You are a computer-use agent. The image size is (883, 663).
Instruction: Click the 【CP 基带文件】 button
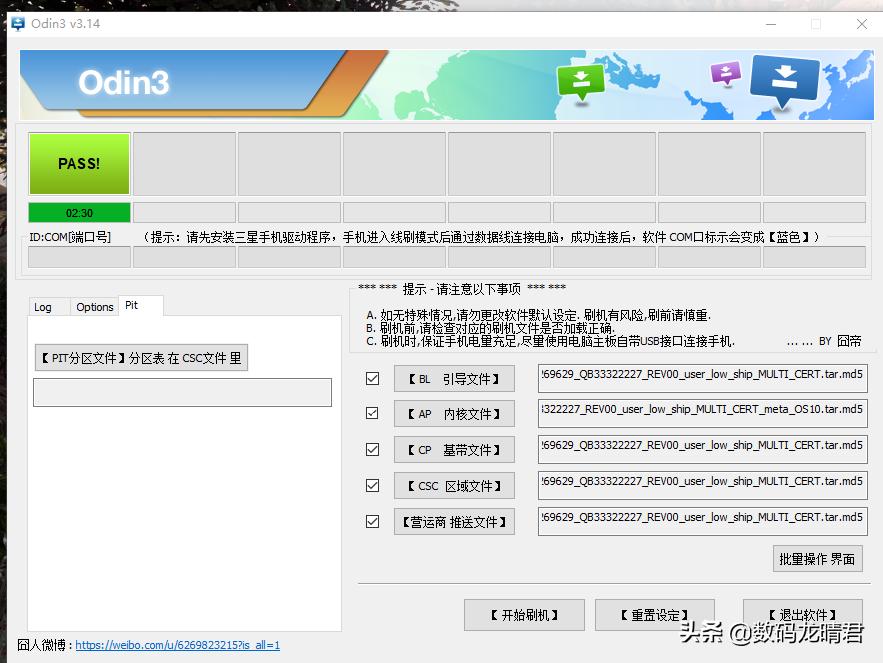(x=454, y=449)
